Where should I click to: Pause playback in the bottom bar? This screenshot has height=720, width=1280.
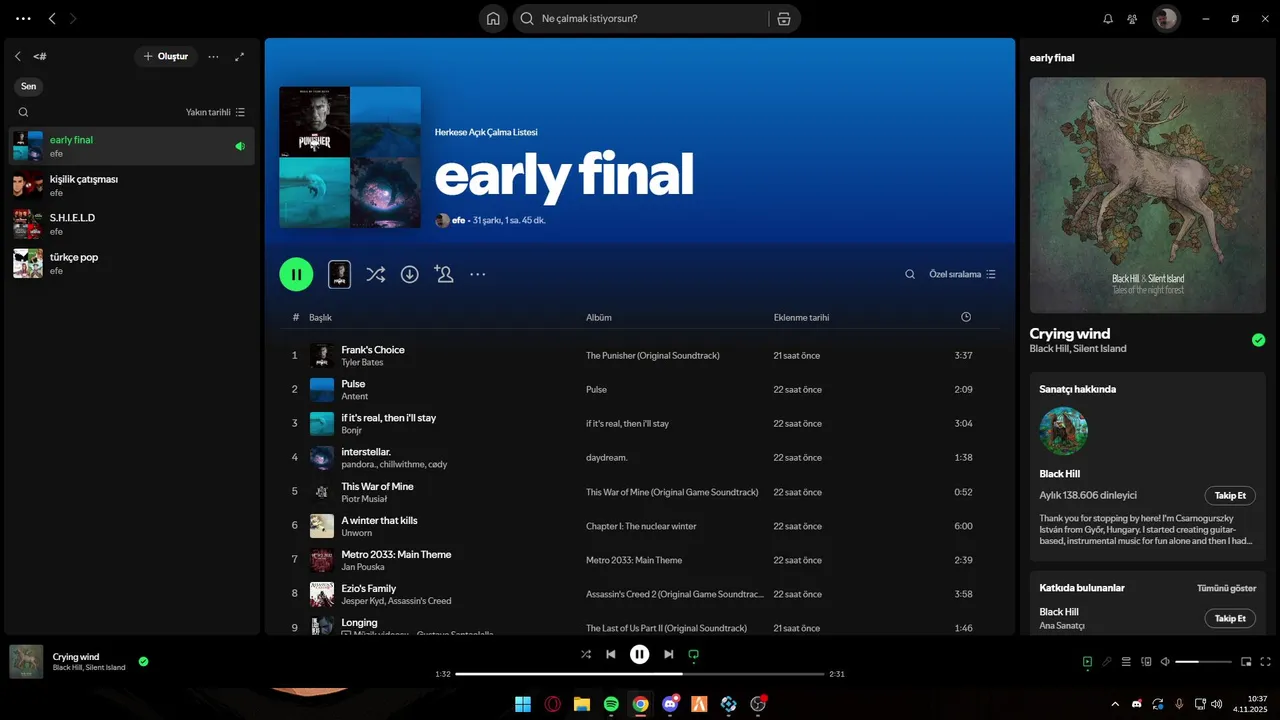tap(640, 654)
